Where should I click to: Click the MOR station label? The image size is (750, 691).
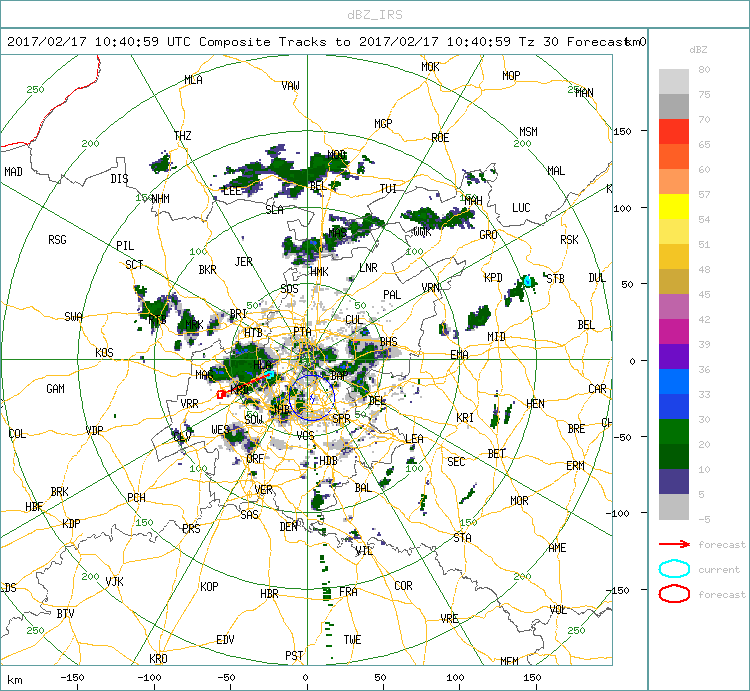(519, 501)
